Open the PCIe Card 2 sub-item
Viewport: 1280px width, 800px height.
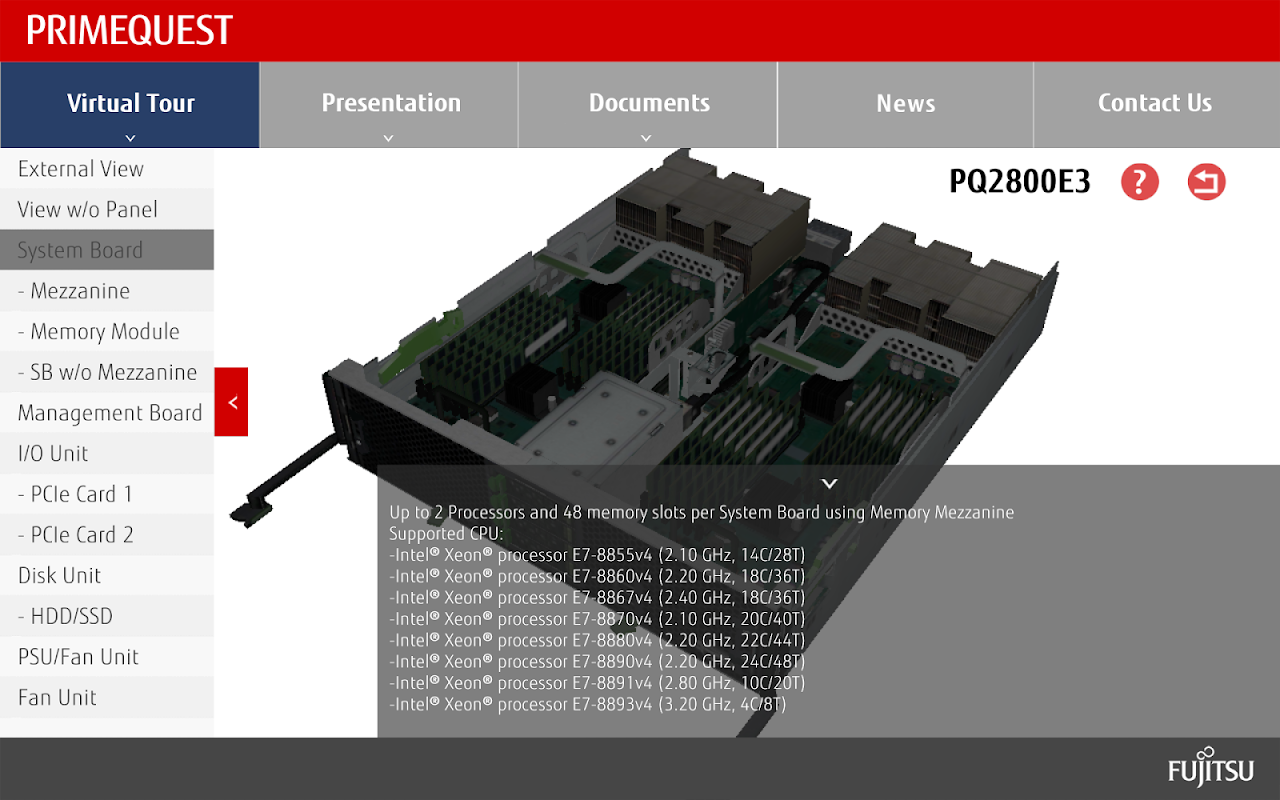pos(107,535)
